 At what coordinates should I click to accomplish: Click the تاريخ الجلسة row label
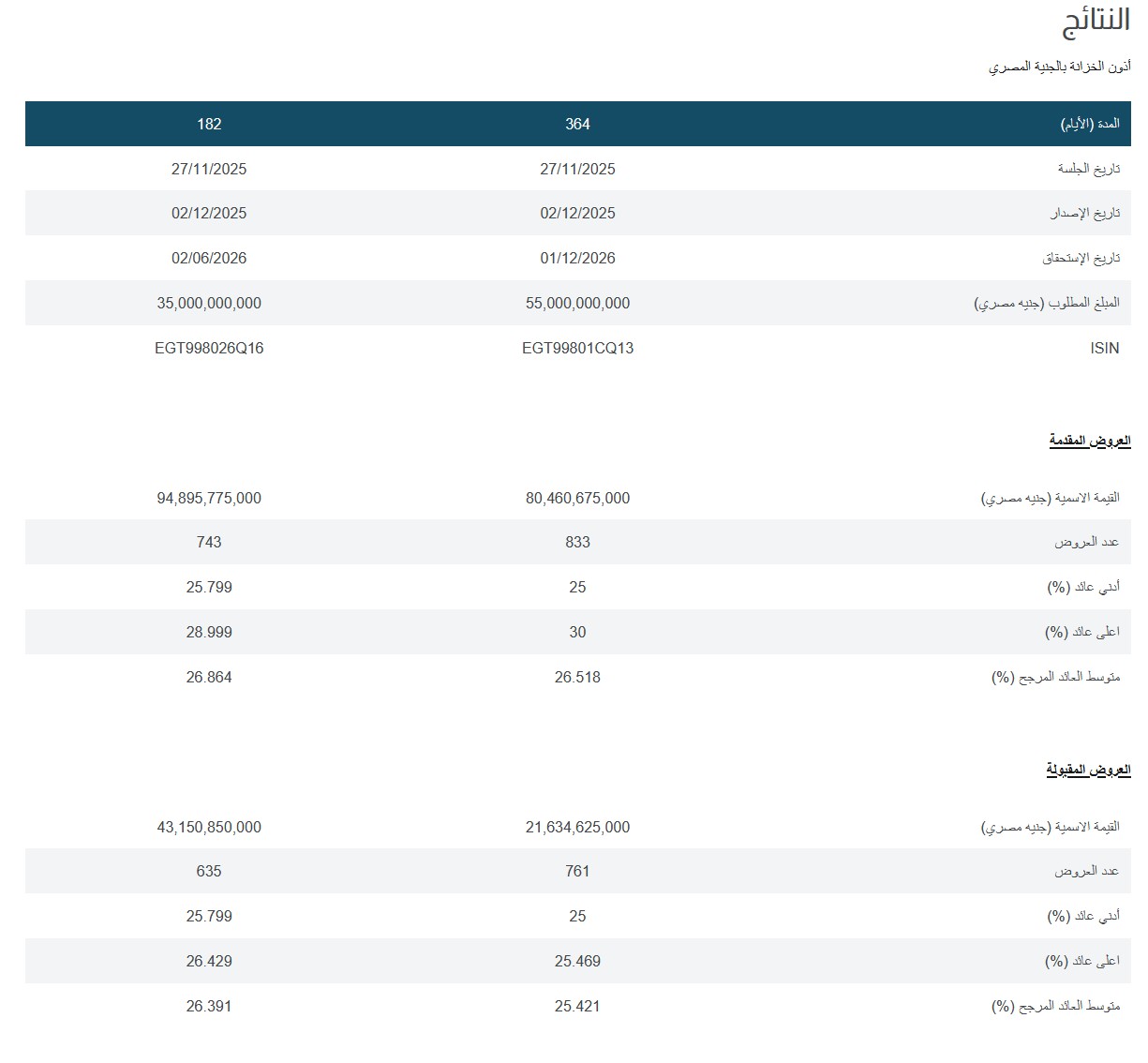click(1088, 169)
